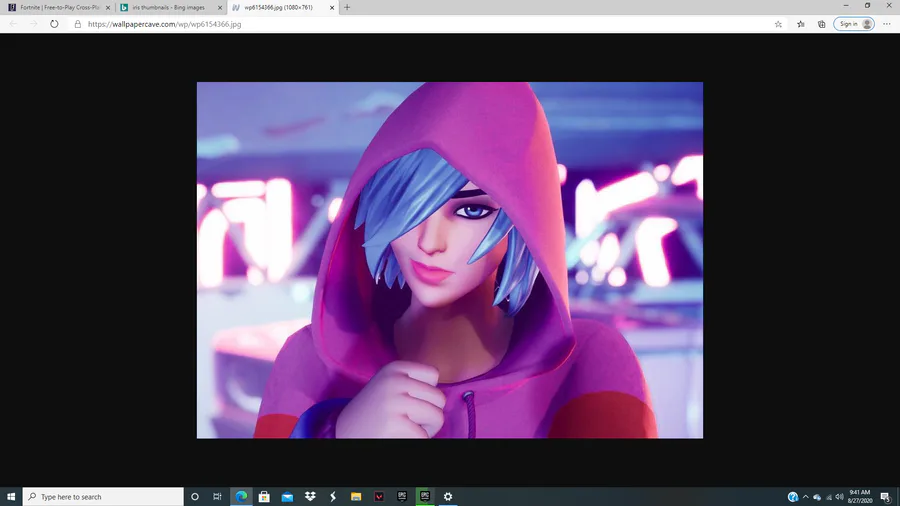Open the Valorant icon on taskbar
Screen dimensions: 900x506
coord(379,496)
